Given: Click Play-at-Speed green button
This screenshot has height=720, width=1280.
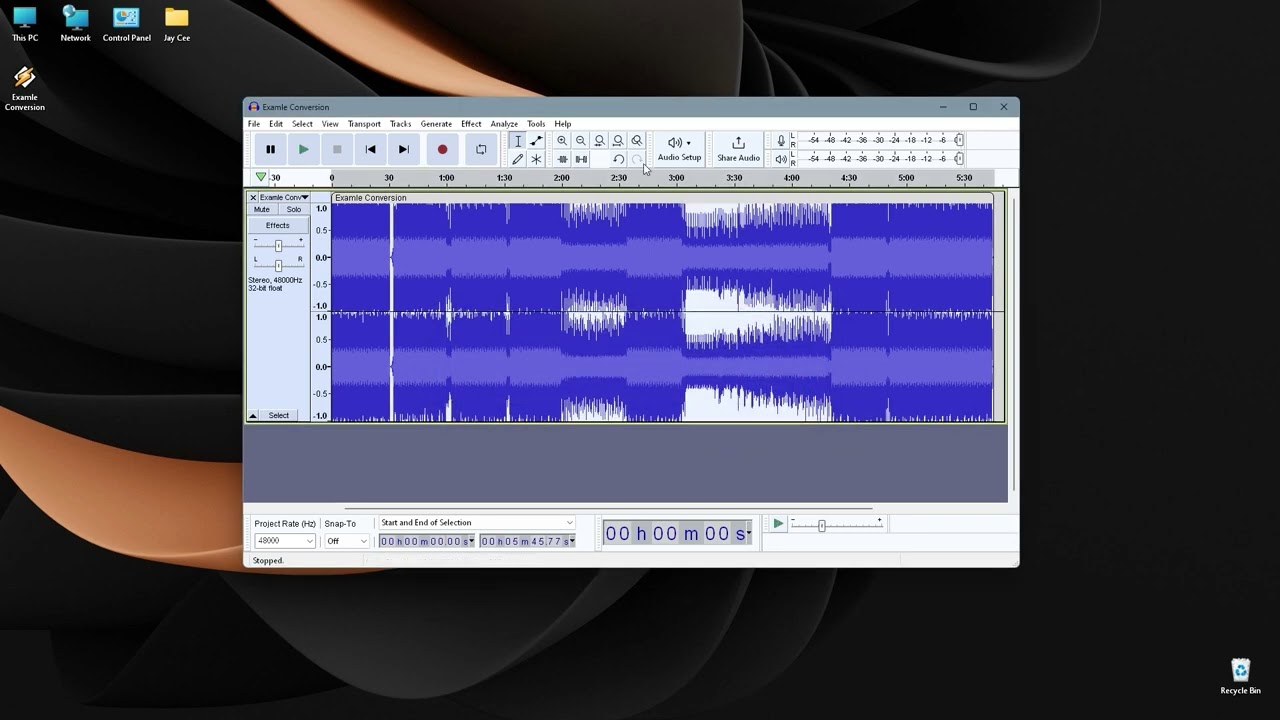Looking at the screenshot, I should (778, 523).
